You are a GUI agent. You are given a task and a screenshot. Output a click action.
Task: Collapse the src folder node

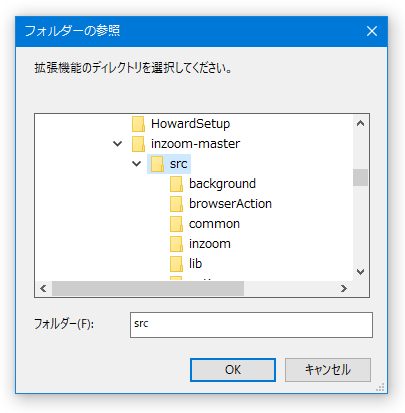pyautogui.click(x=137, y=164)
